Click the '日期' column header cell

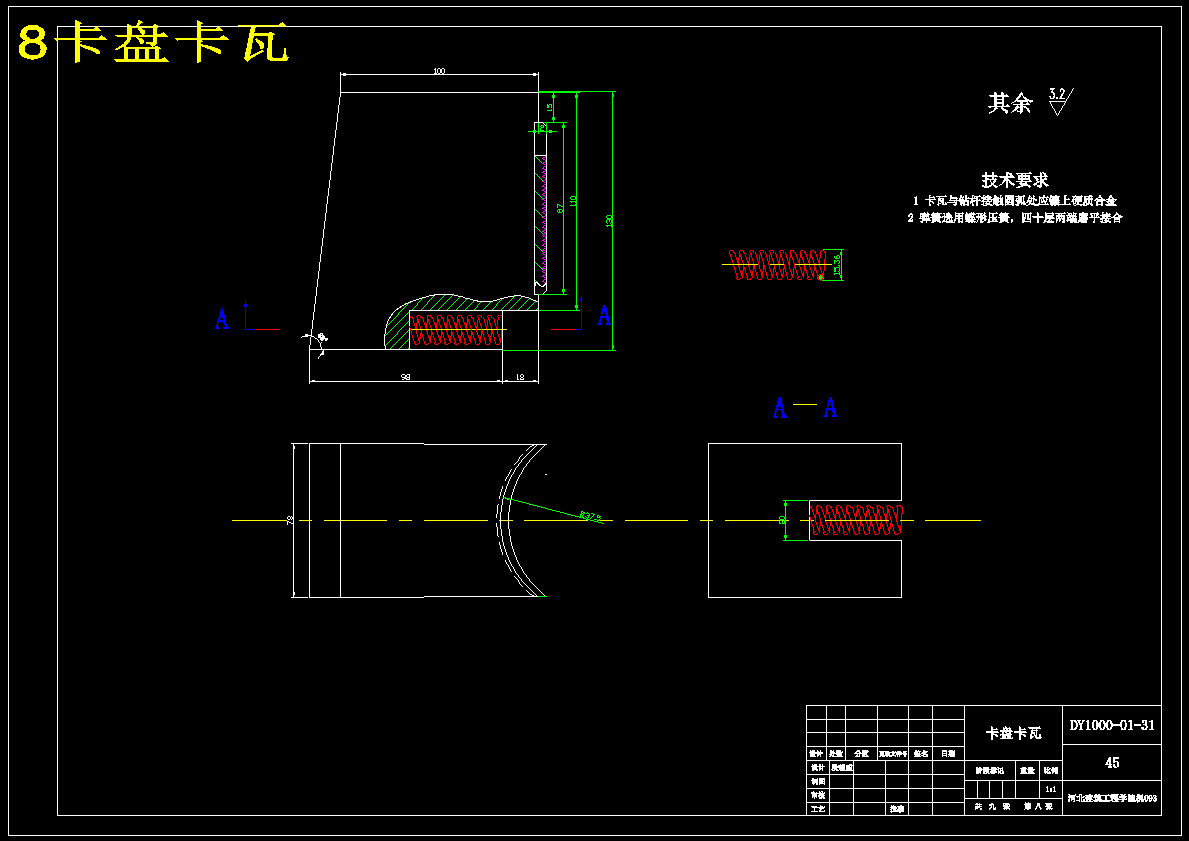[948, 754]
